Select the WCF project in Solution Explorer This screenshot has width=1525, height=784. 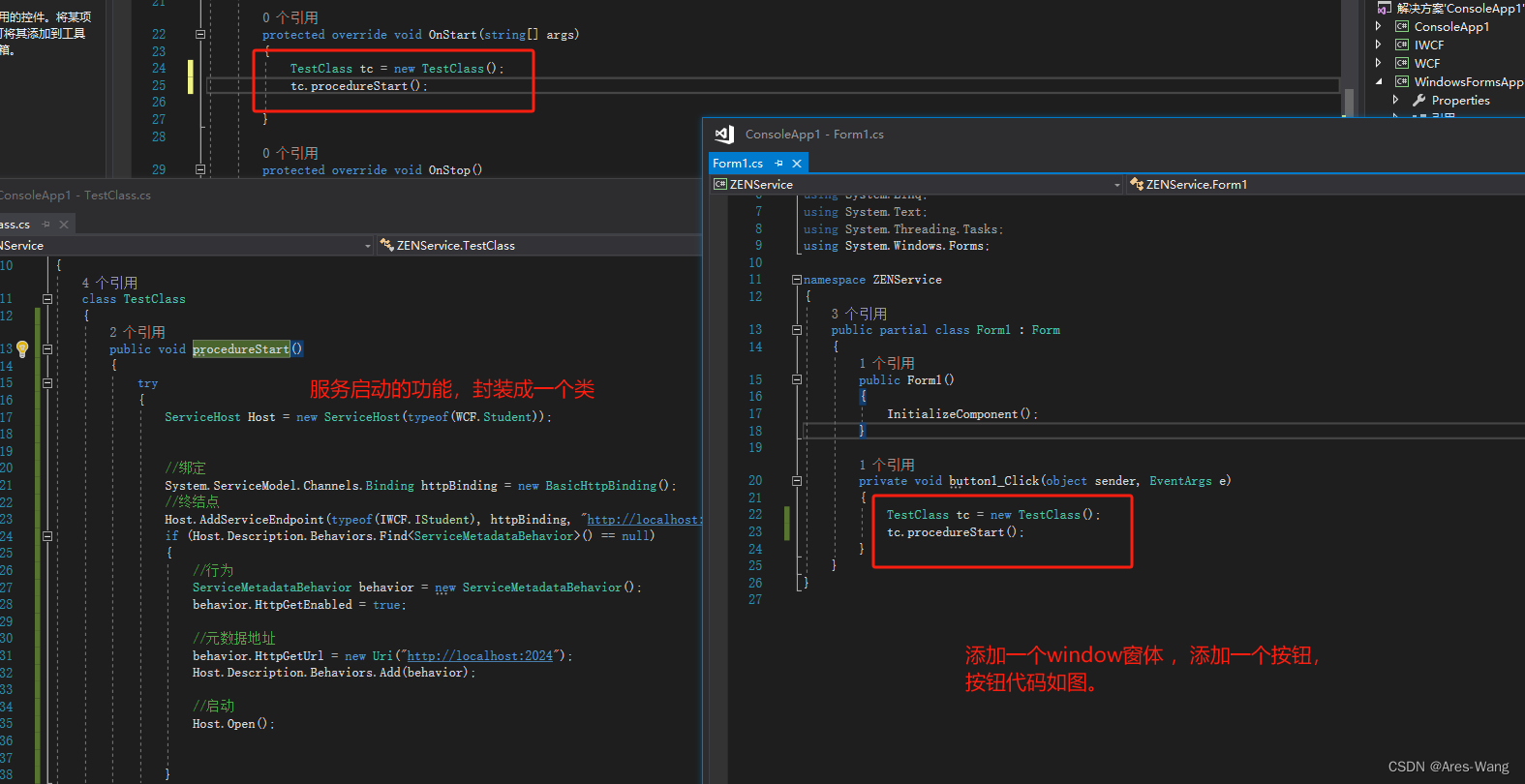1426,63
